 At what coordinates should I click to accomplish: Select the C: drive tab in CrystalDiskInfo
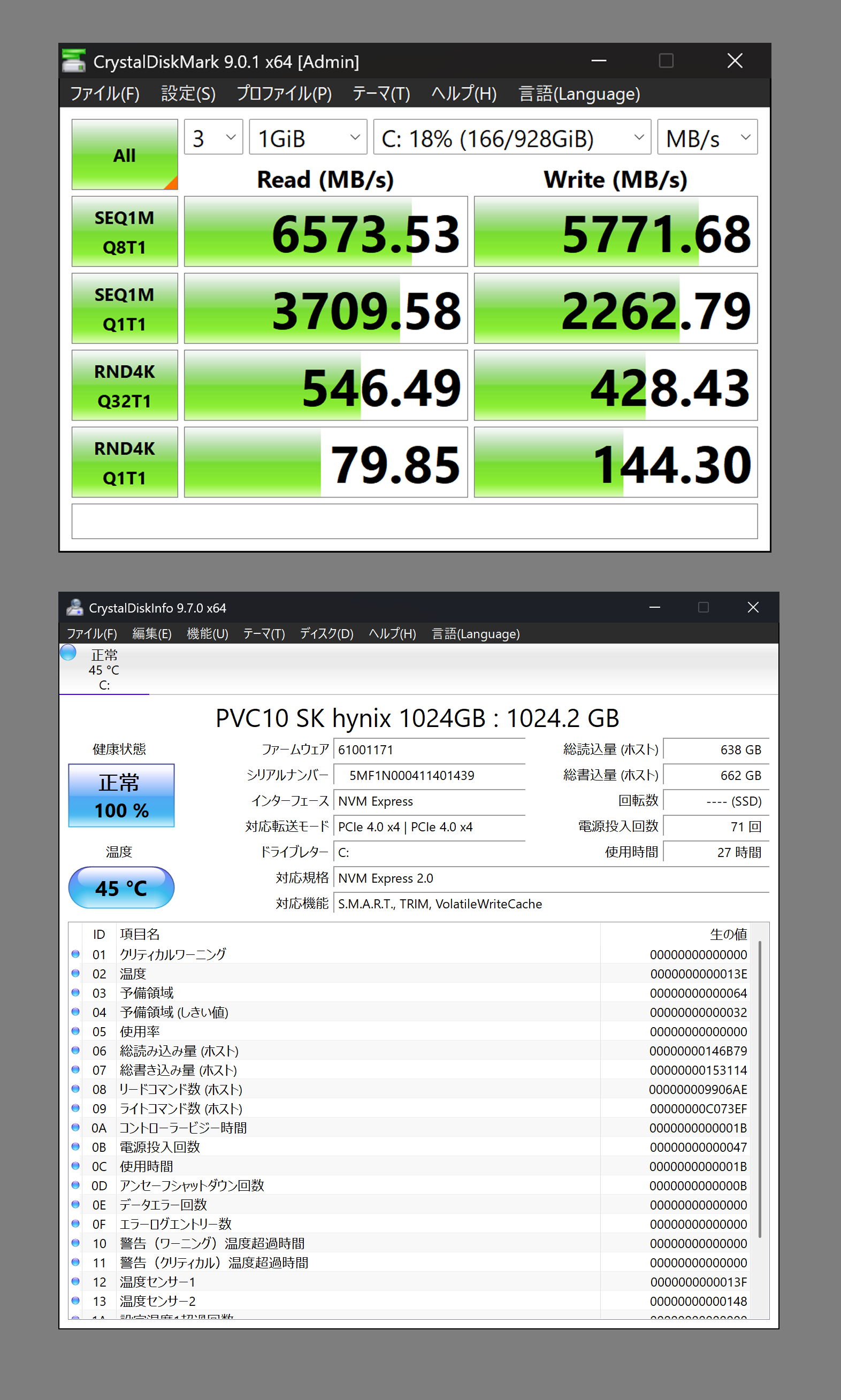click(104, 670)
